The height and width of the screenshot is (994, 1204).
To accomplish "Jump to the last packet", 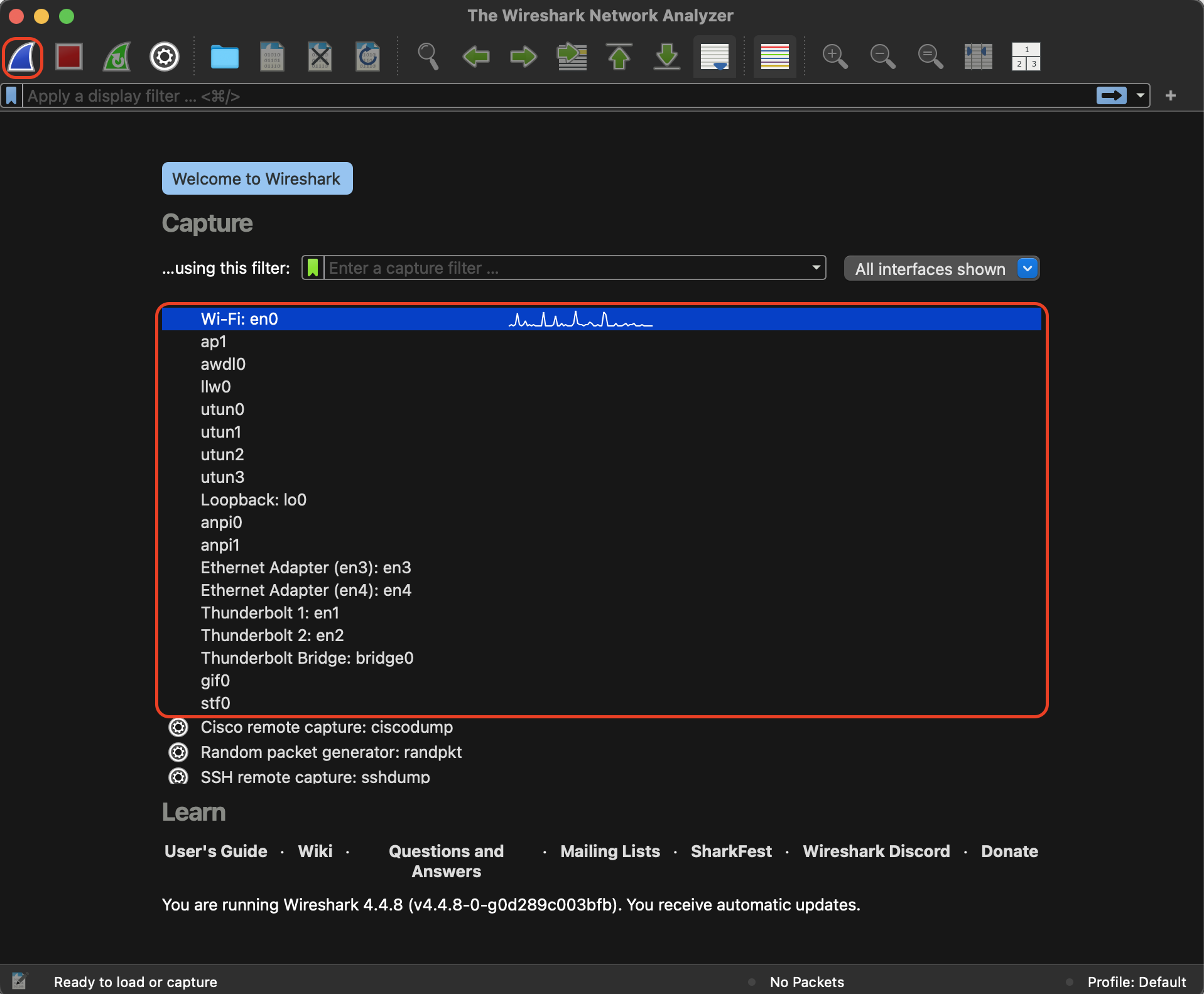I will tap(667, 57).
